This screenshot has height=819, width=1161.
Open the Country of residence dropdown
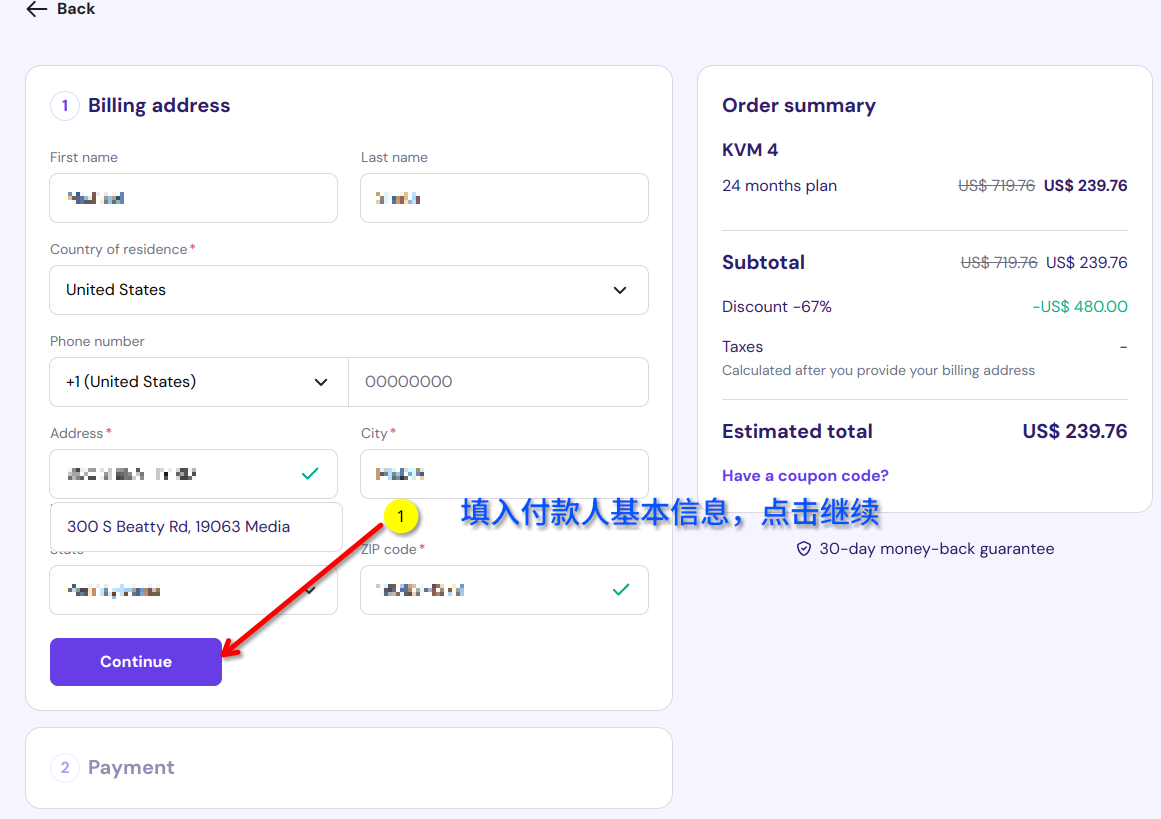coord(348,290)
